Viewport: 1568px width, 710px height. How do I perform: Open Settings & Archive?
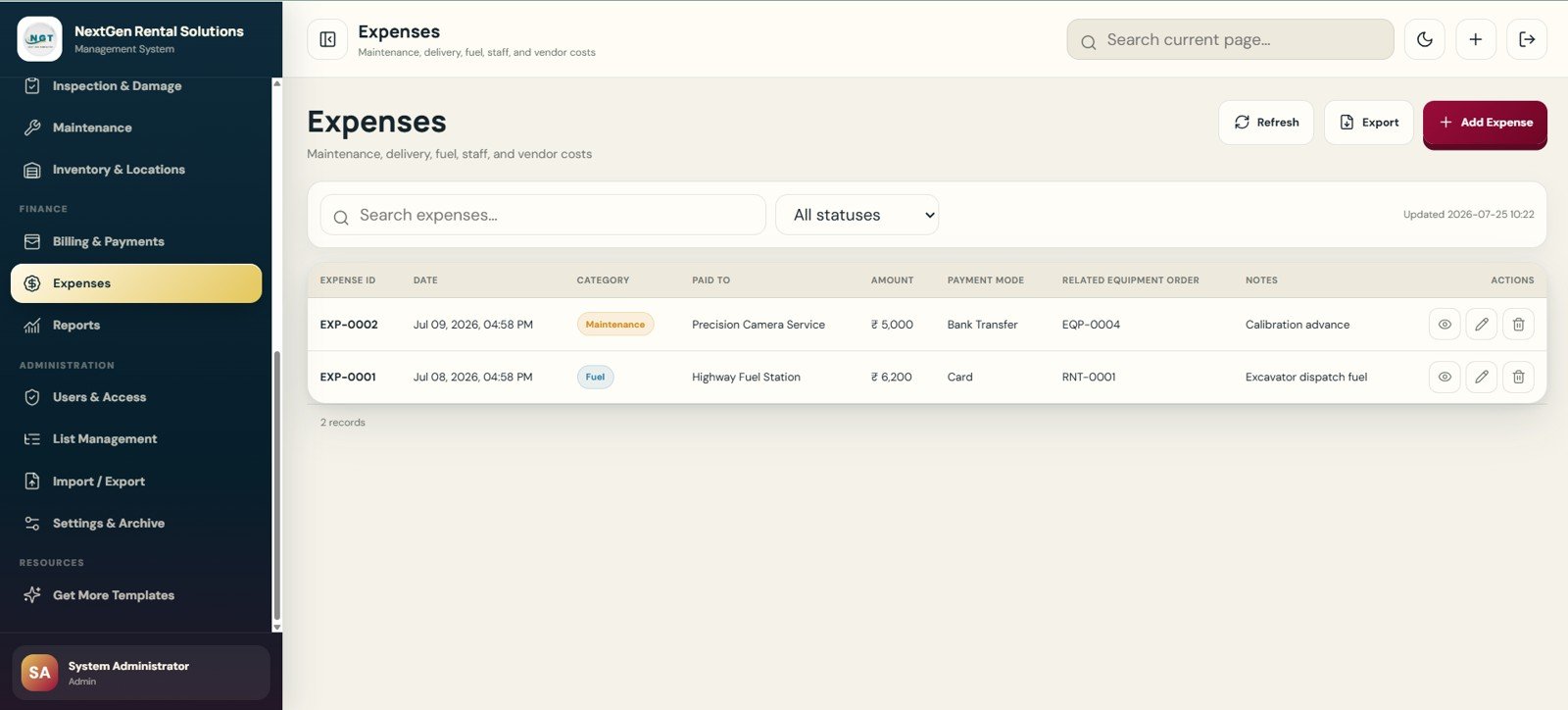[136, 524]
